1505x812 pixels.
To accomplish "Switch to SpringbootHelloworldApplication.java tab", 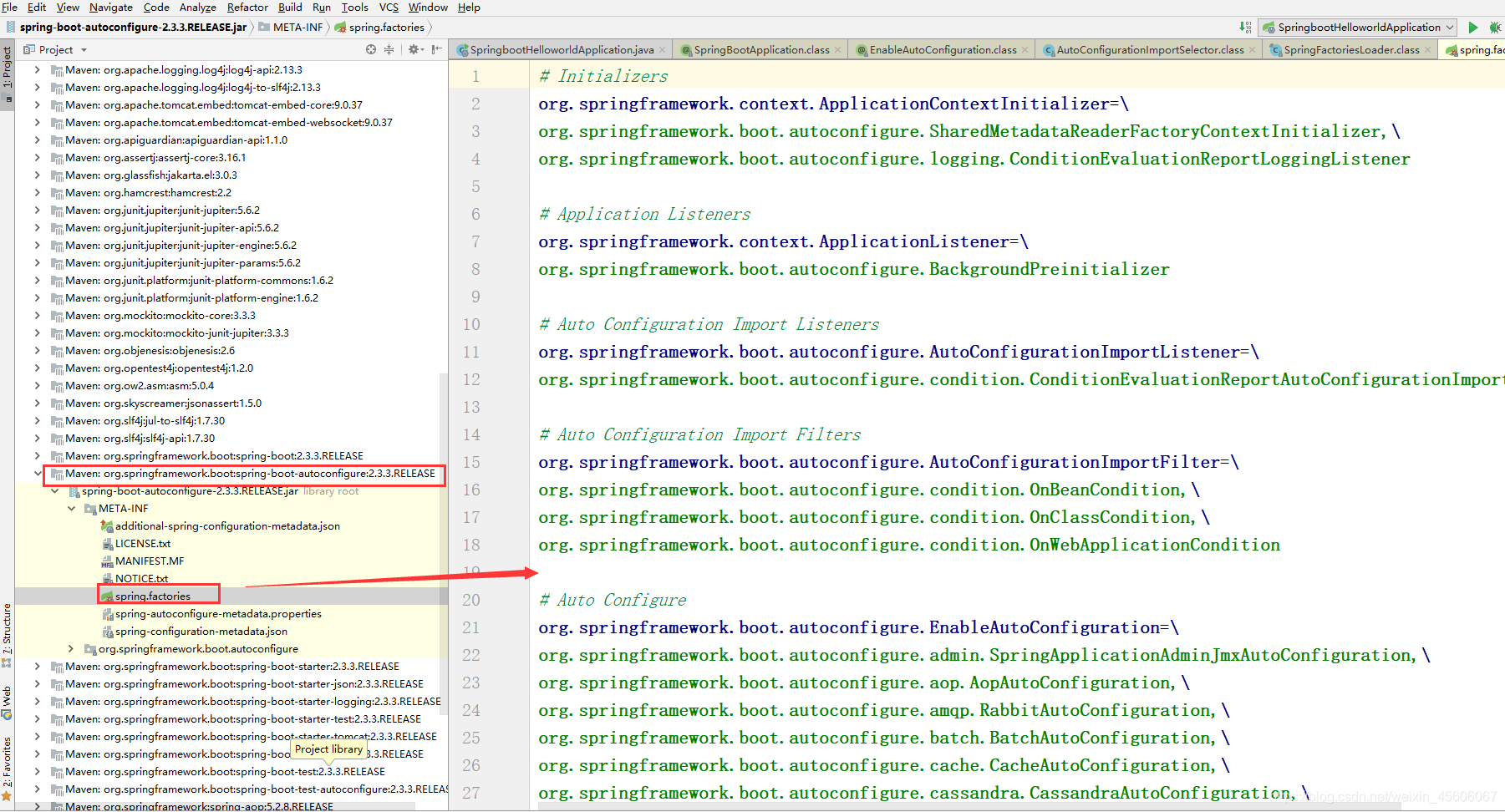I will [x=562, y=50].
